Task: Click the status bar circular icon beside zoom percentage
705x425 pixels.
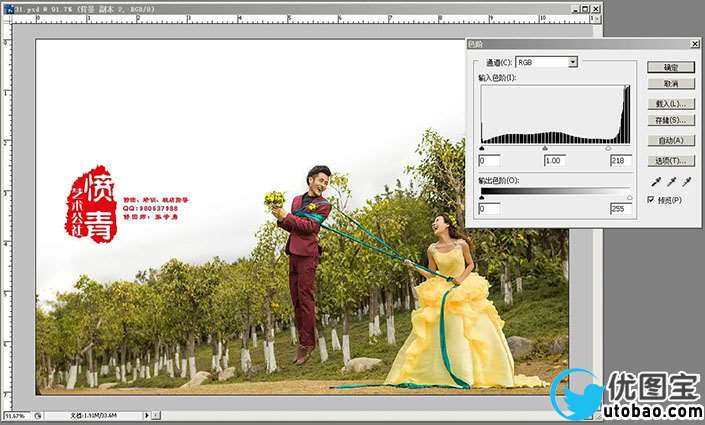Action: click(38, 416)
